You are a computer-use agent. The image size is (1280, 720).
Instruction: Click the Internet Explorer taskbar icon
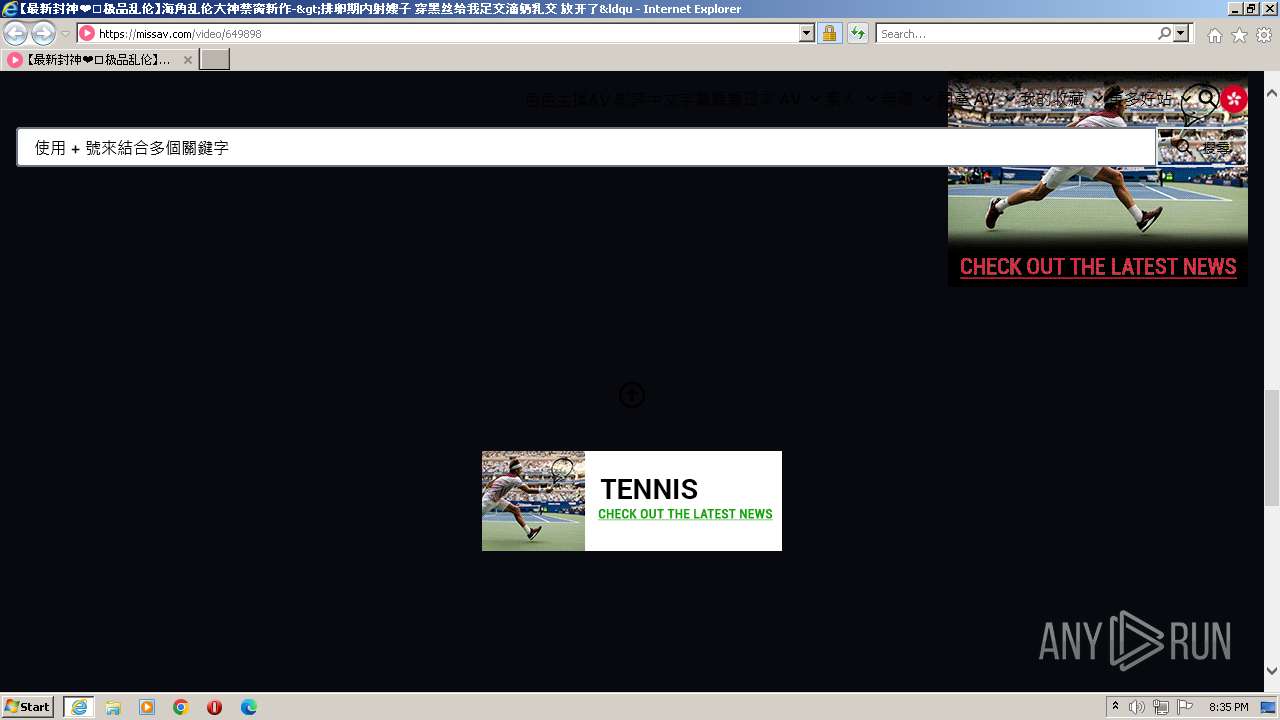click(79, 707)
